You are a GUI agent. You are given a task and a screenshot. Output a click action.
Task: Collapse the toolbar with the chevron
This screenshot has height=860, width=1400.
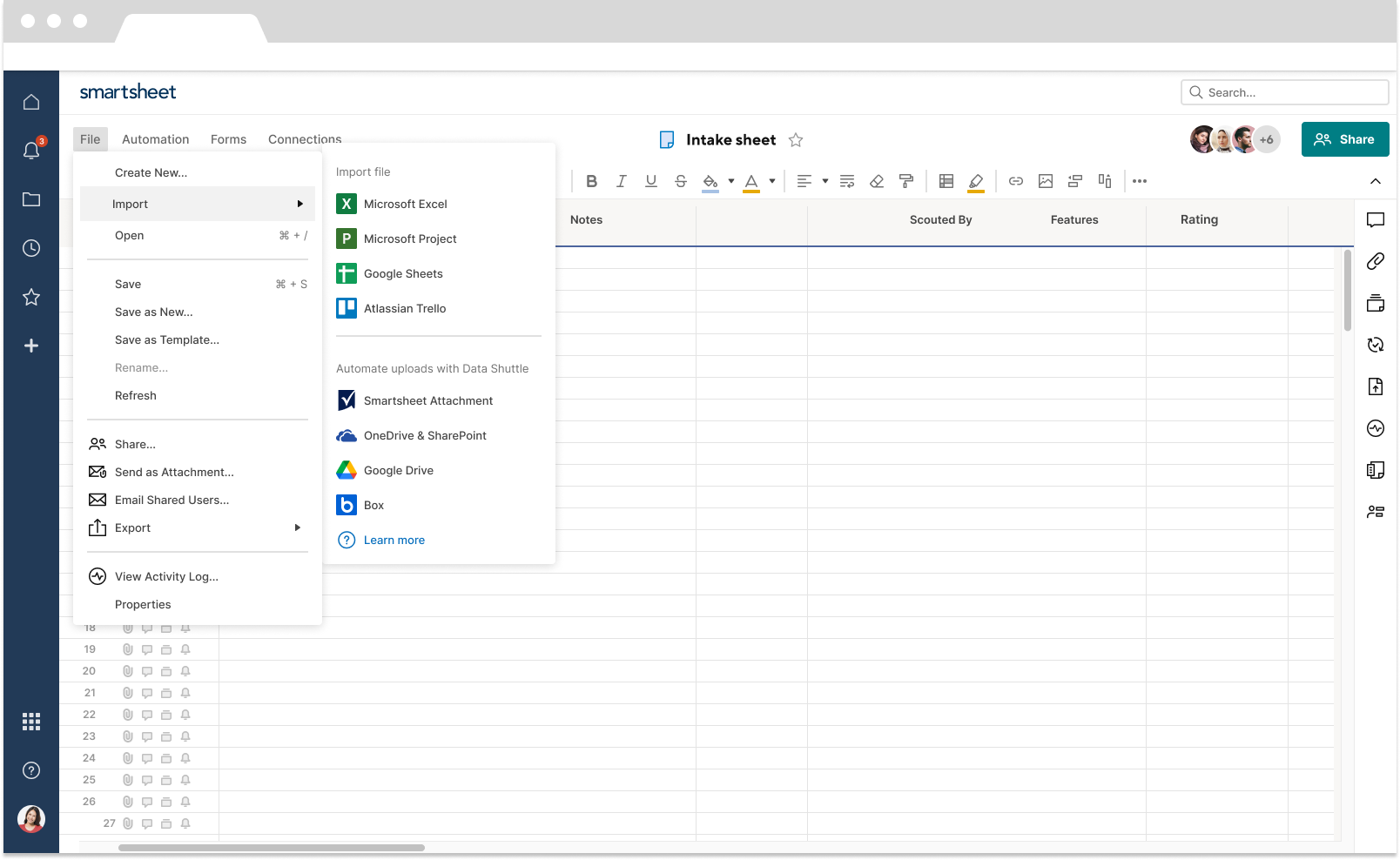(x=1376, y=181)
